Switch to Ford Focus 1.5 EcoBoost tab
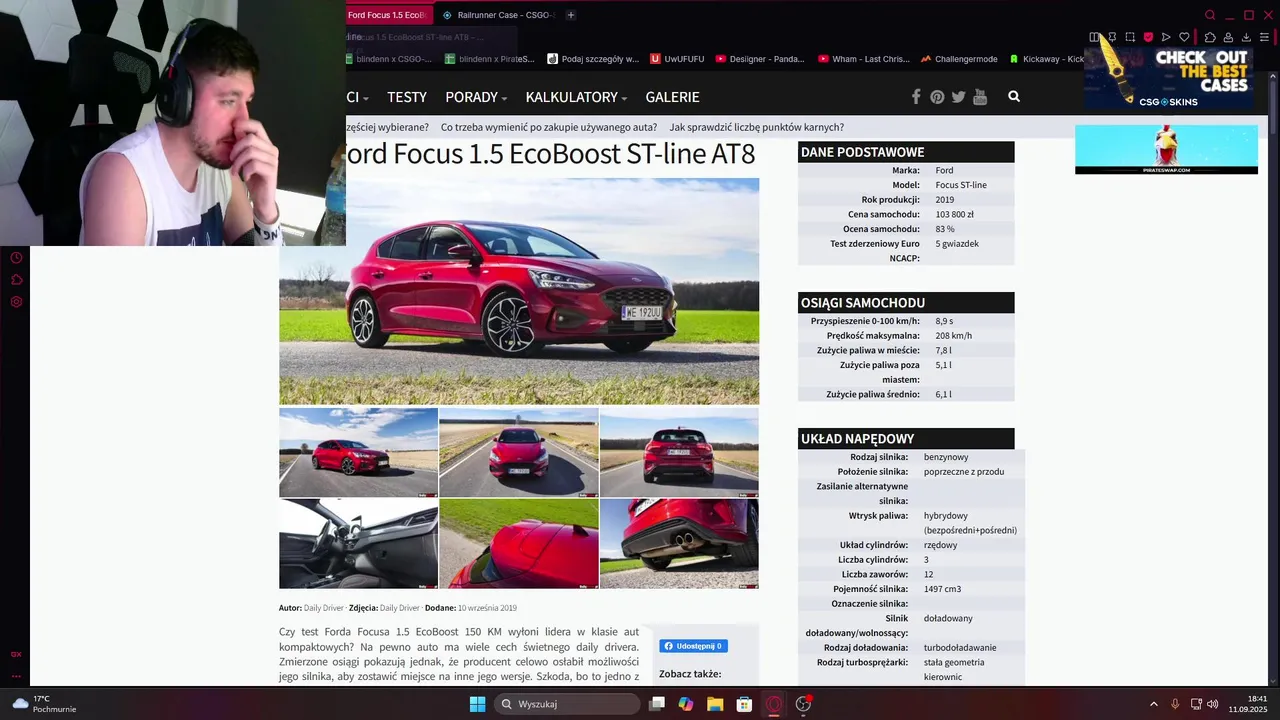Image resolution: width=1280 pixels, height=720 pixels. [x=390, y=15]
